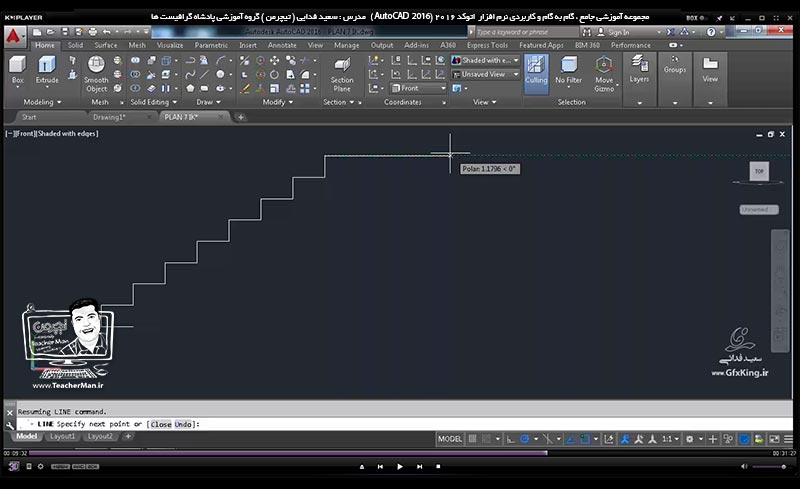Click the ViewCube TOP face

759,171
